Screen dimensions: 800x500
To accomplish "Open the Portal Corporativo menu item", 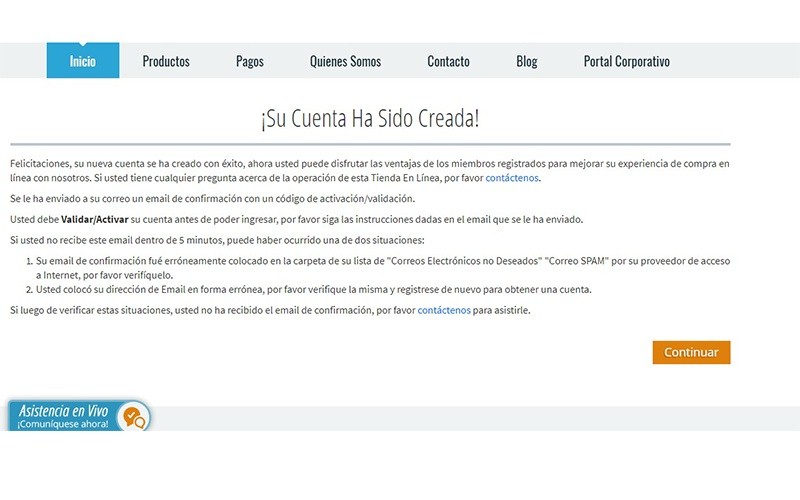I will click(626, 61).
